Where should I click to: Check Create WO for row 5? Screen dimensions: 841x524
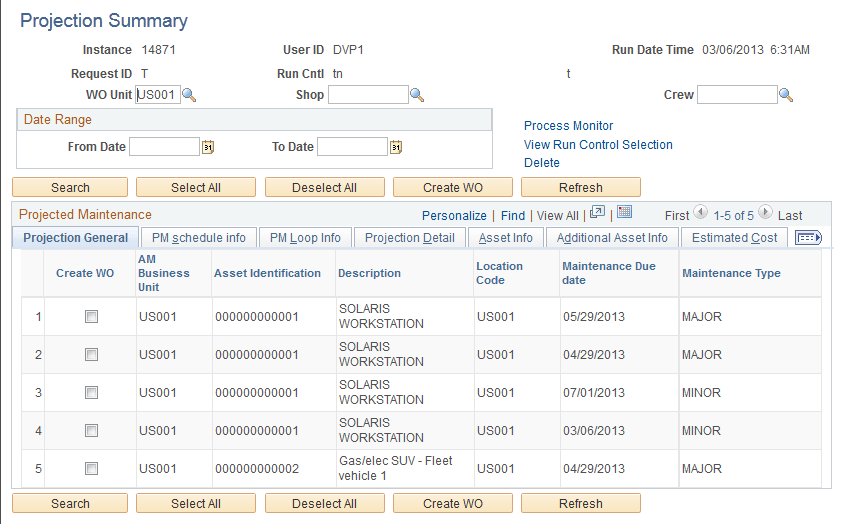click(x=91, y=469)
